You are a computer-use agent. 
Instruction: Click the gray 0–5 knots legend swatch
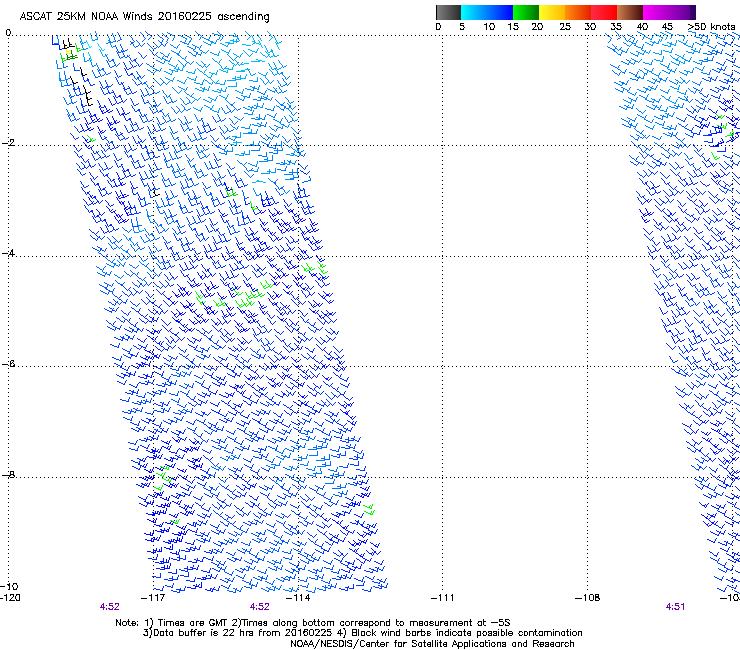point(448,12)
